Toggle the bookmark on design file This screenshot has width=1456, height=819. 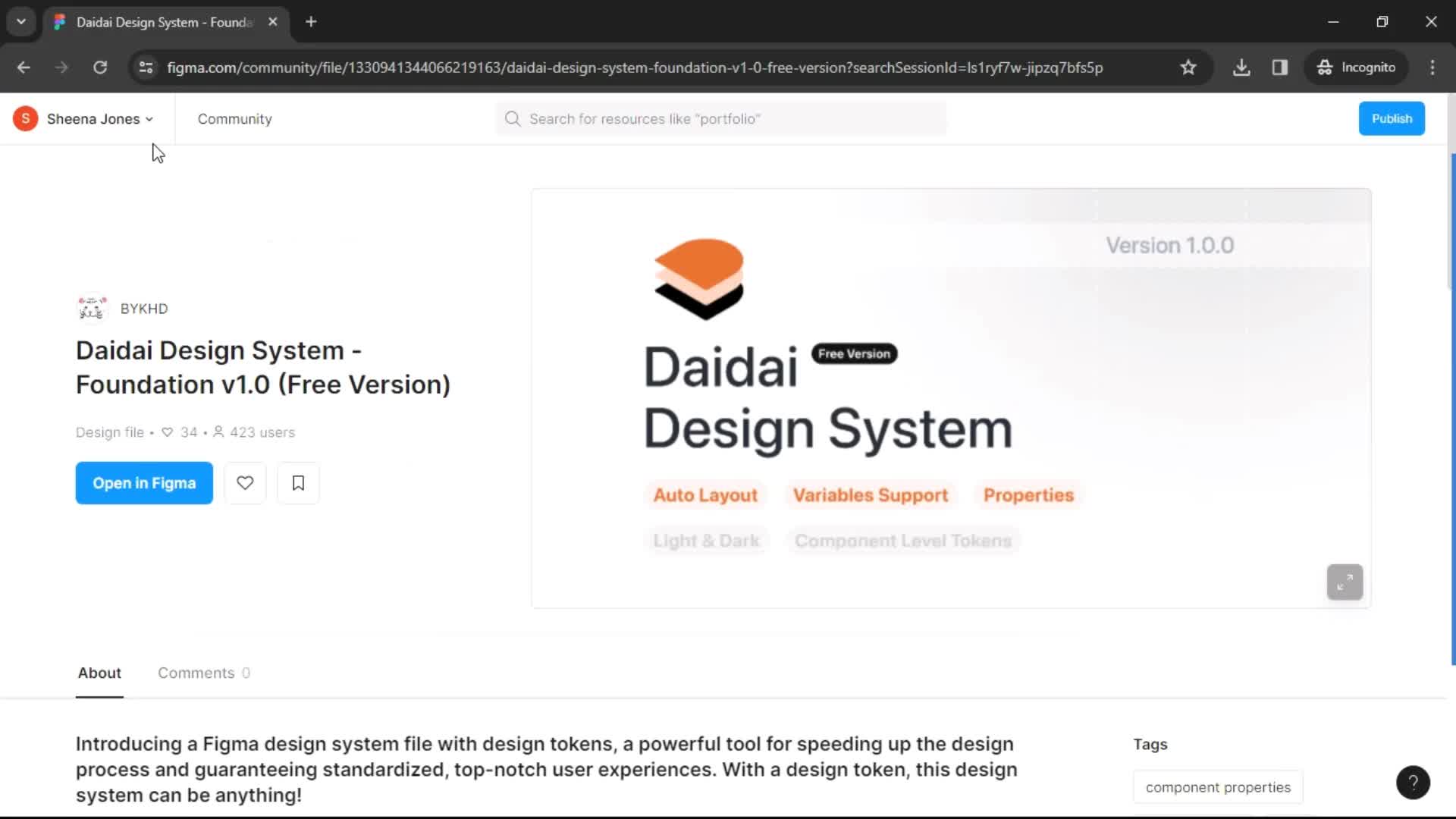297,483
